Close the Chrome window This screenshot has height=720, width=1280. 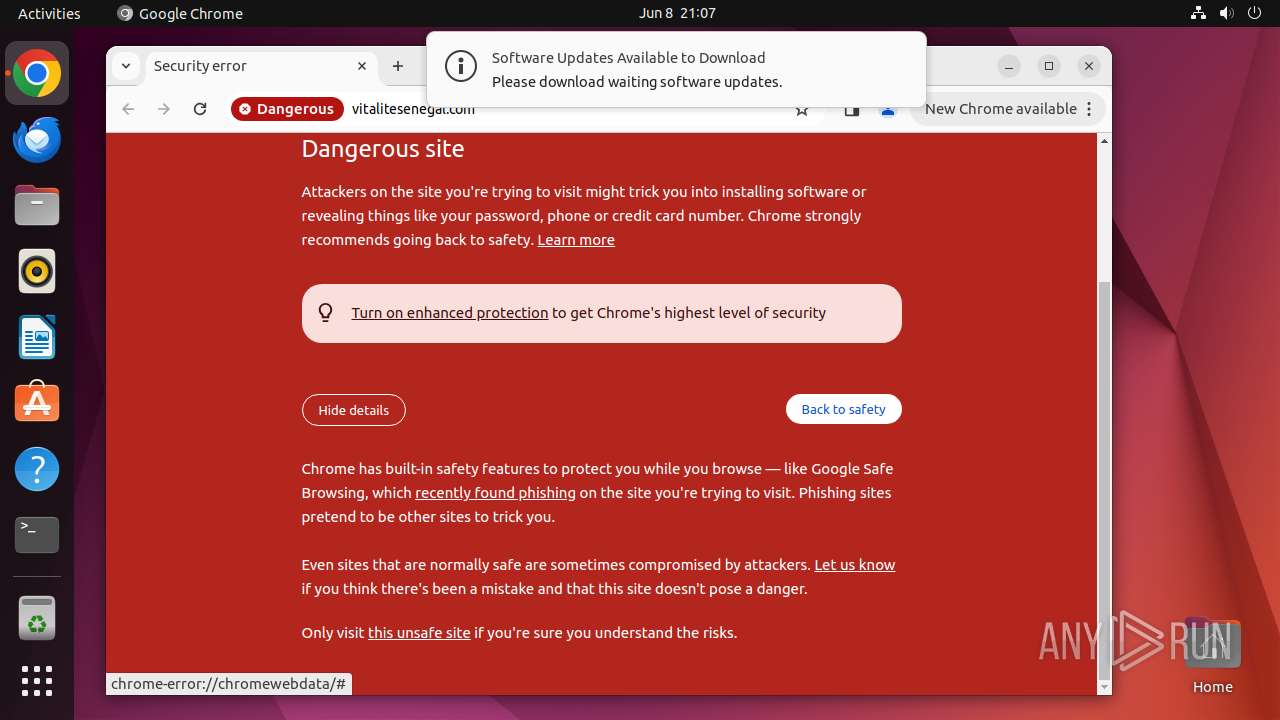1089,66
